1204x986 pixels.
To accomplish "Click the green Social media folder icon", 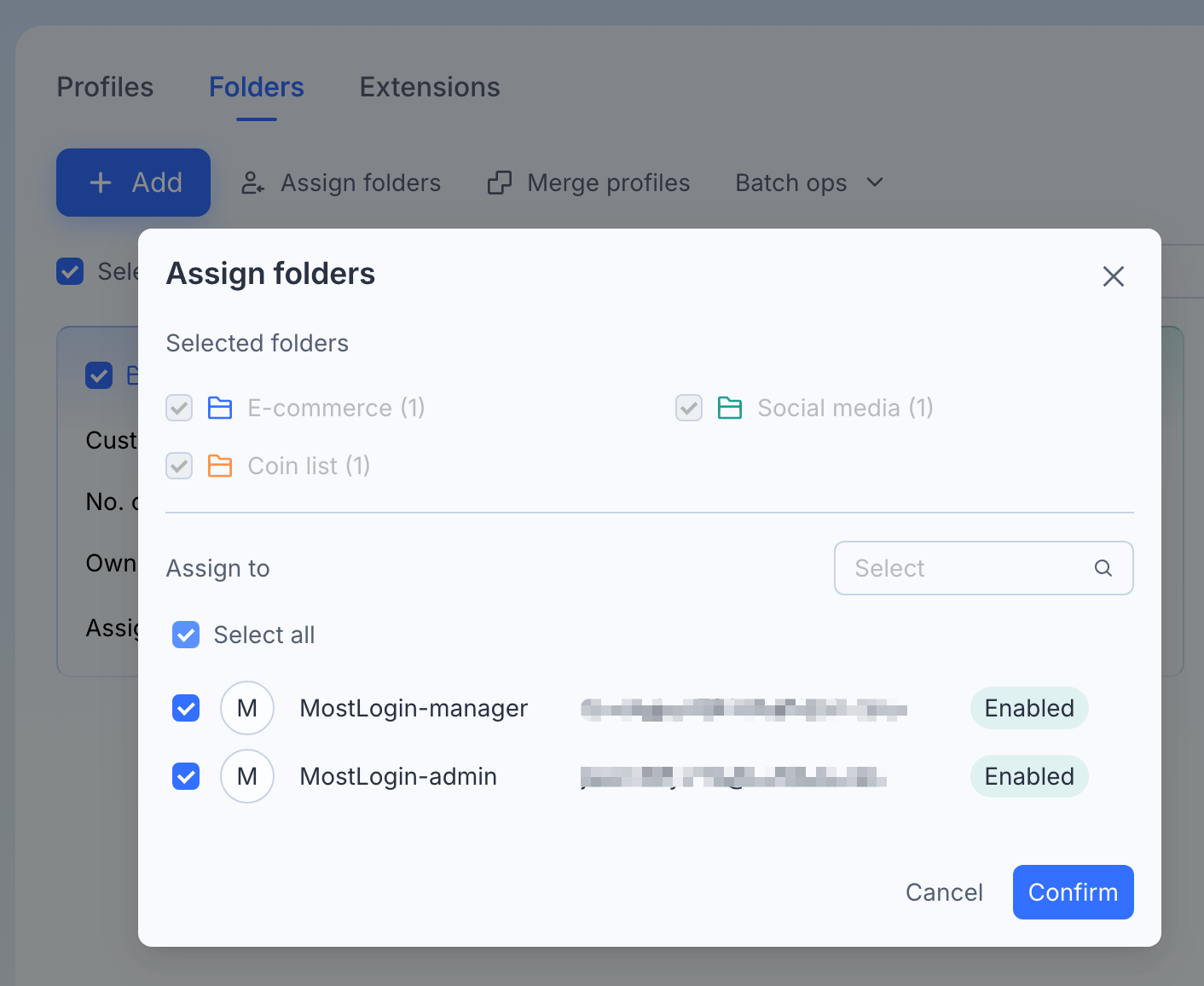I will point(730,408).
